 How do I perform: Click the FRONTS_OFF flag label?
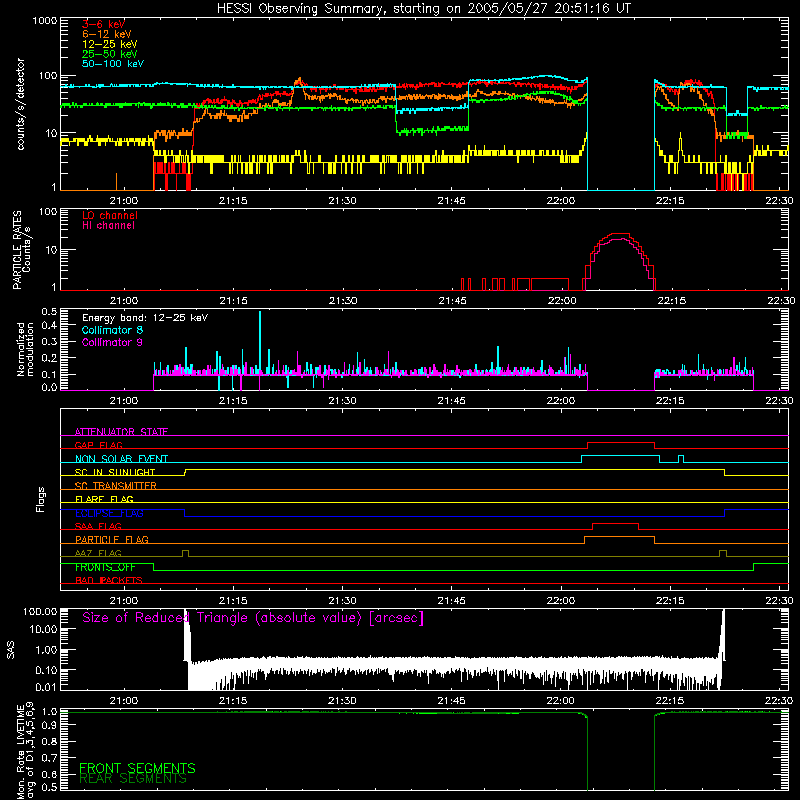105,567
